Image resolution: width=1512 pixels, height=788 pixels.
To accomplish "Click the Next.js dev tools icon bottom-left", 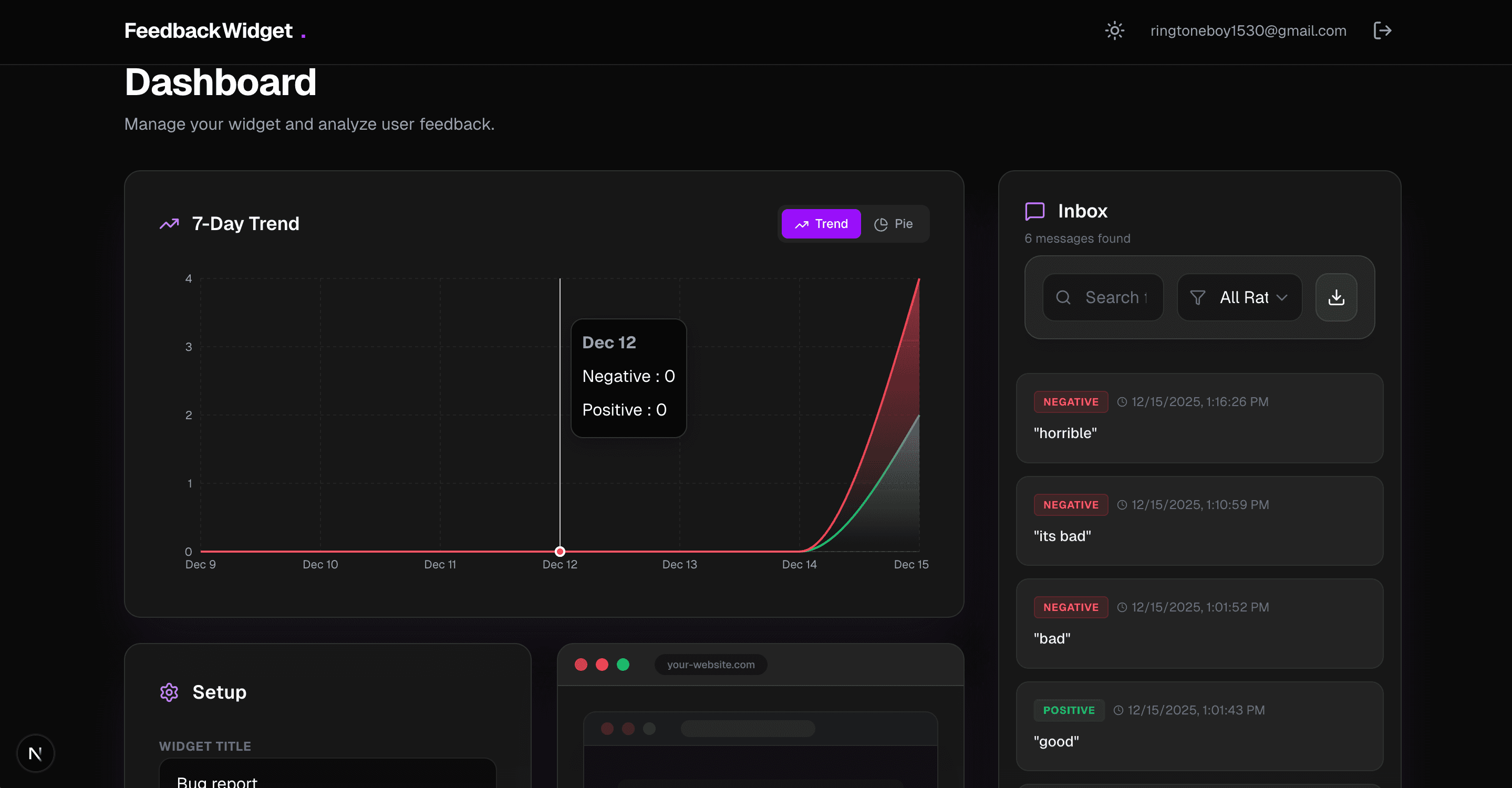I will pos(35,753).
